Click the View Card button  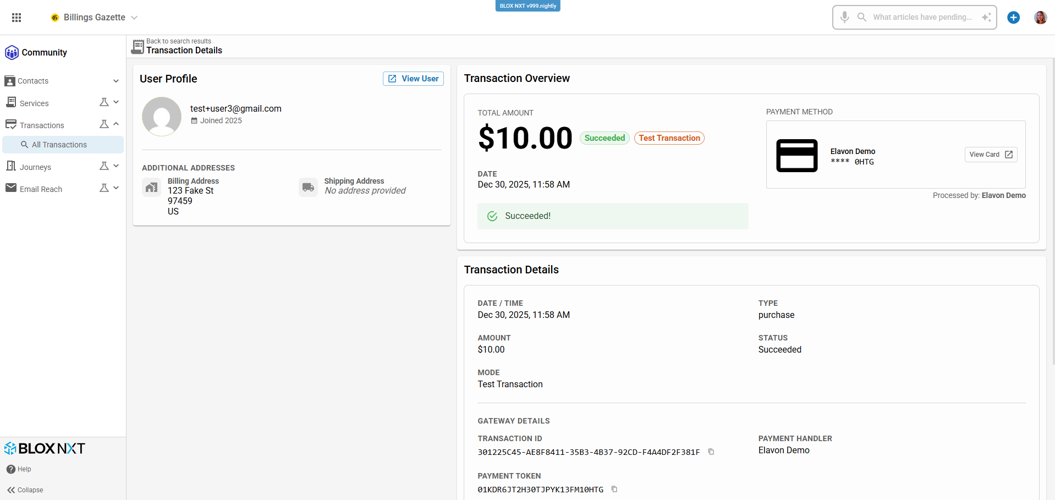[x=991, y=155]
